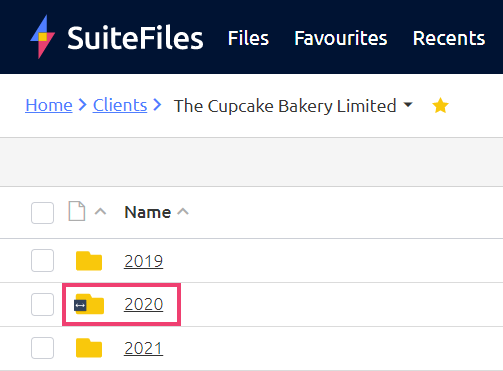Navigate to the Clients breadcrumb link
This screenshot has width=503, height=371.
coord(120,105)
